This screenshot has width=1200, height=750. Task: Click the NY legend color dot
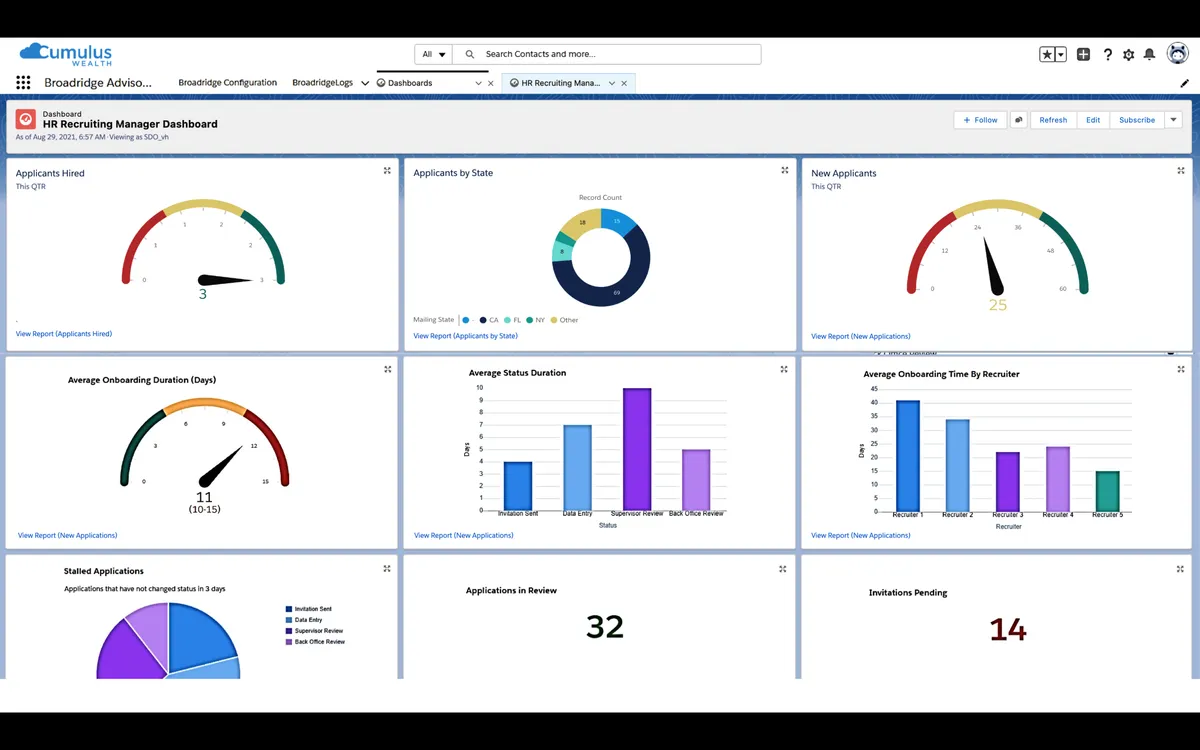(x=529, y=320)
